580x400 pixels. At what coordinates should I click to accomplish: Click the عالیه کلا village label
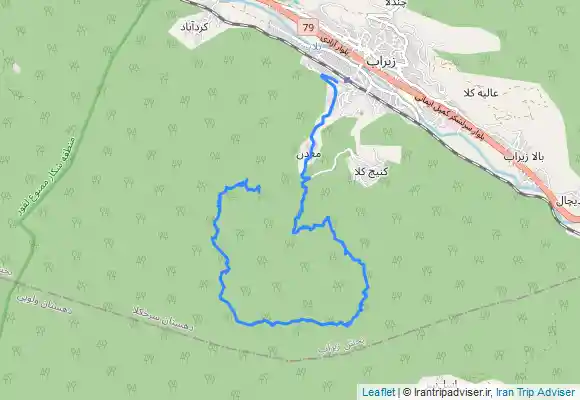tap(481, 93)
